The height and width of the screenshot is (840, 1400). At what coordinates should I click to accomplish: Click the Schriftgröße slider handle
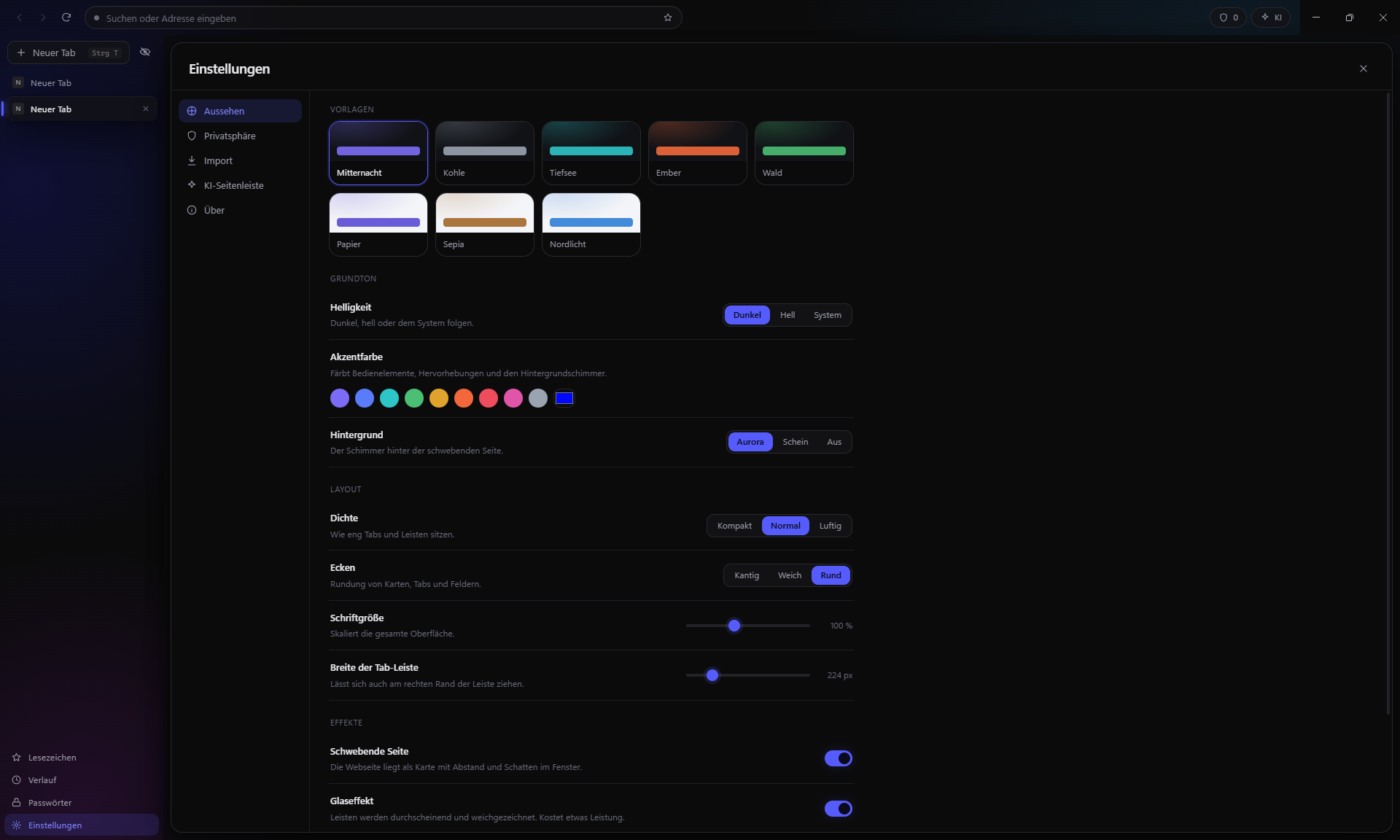tap(734, 626)
